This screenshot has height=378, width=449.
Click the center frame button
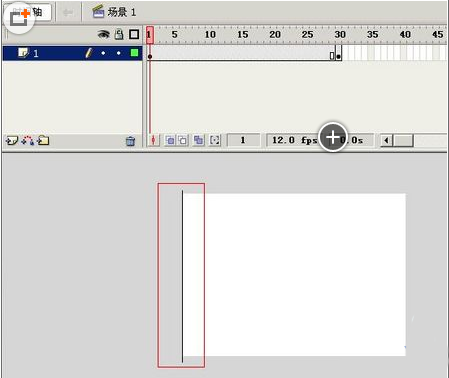pos(154,140)
